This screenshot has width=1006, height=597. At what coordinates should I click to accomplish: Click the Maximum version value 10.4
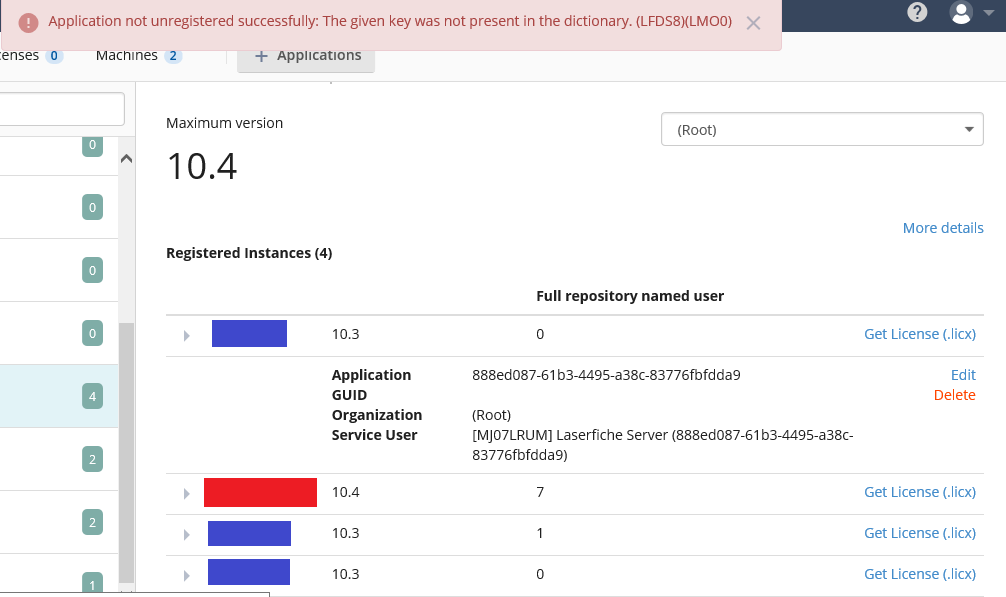pos(202,166)
